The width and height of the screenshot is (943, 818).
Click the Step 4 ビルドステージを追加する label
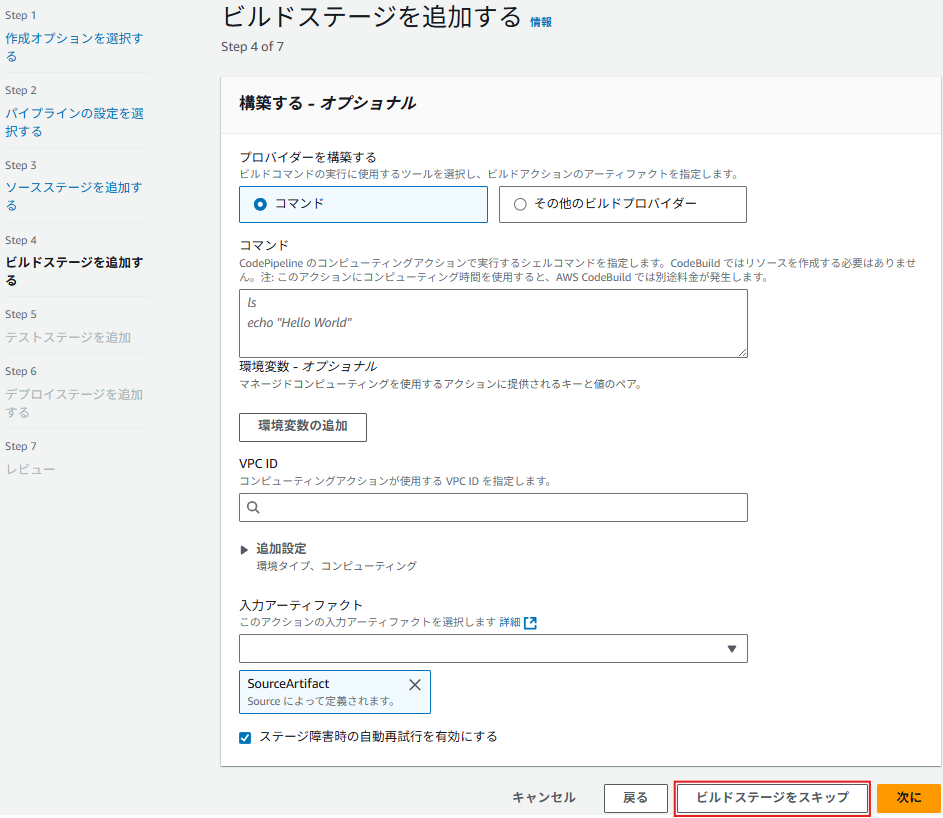click(75, 271)
